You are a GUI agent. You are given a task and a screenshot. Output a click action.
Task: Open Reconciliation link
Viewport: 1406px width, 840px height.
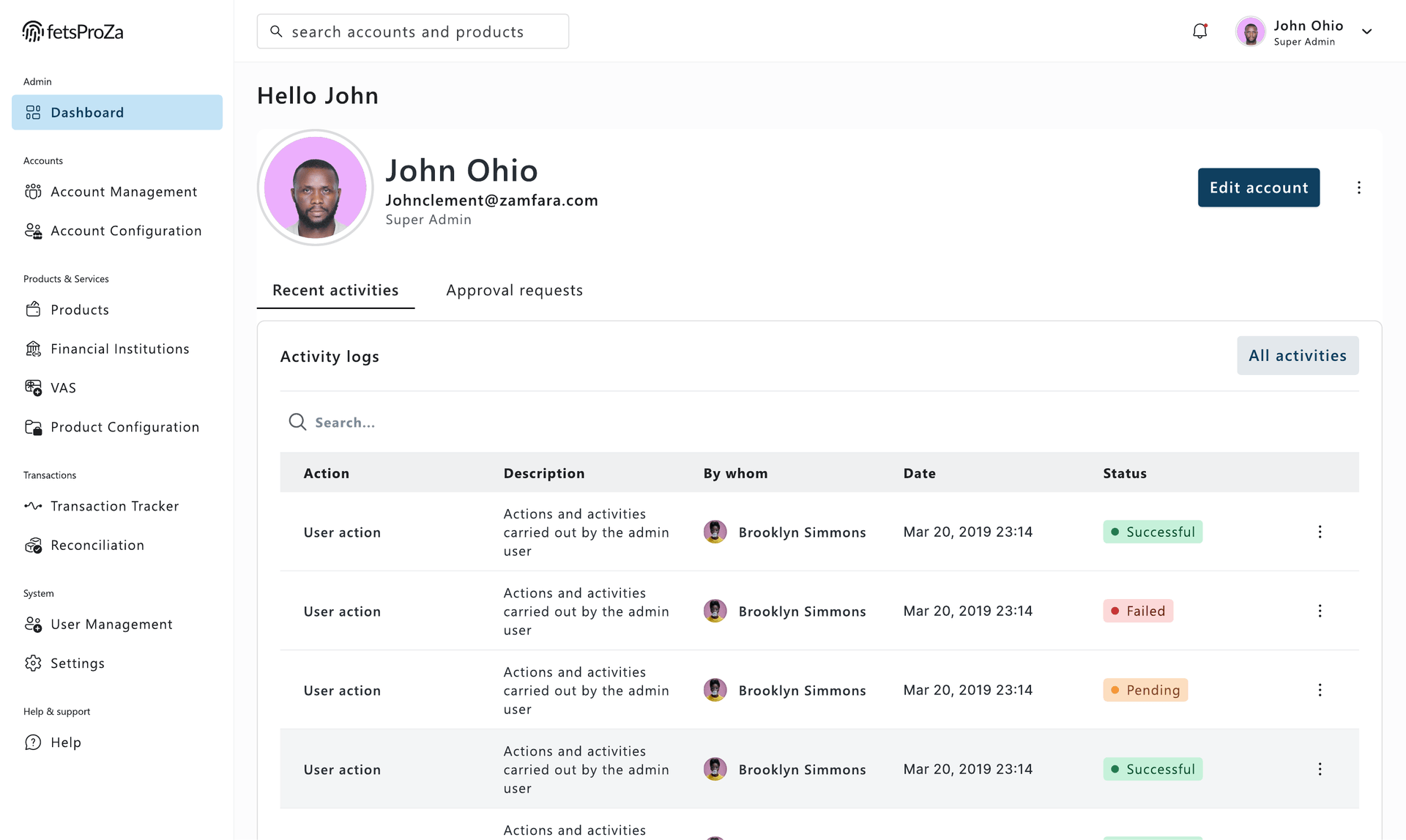117,545
